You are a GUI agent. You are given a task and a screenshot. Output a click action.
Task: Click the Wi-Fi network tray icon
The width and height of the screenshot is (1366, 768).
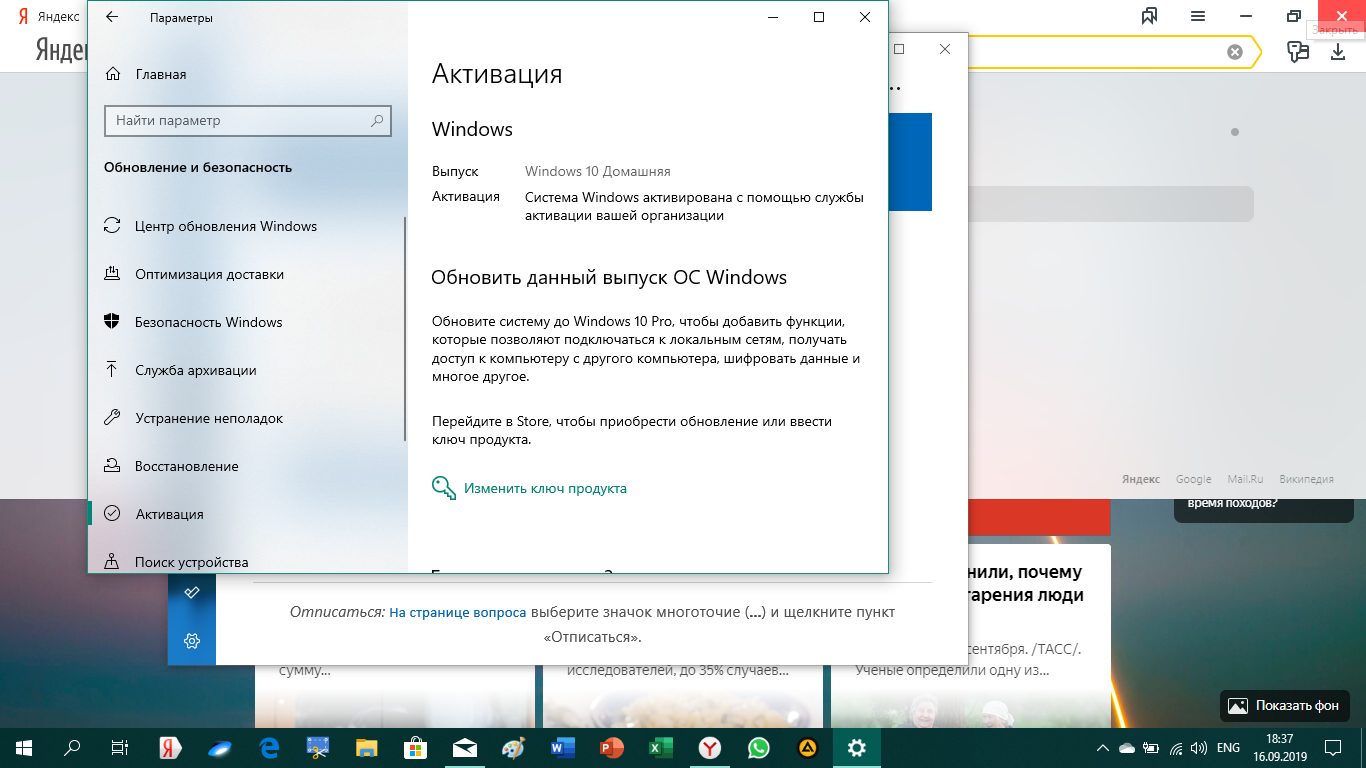(x=1176, y=747)
